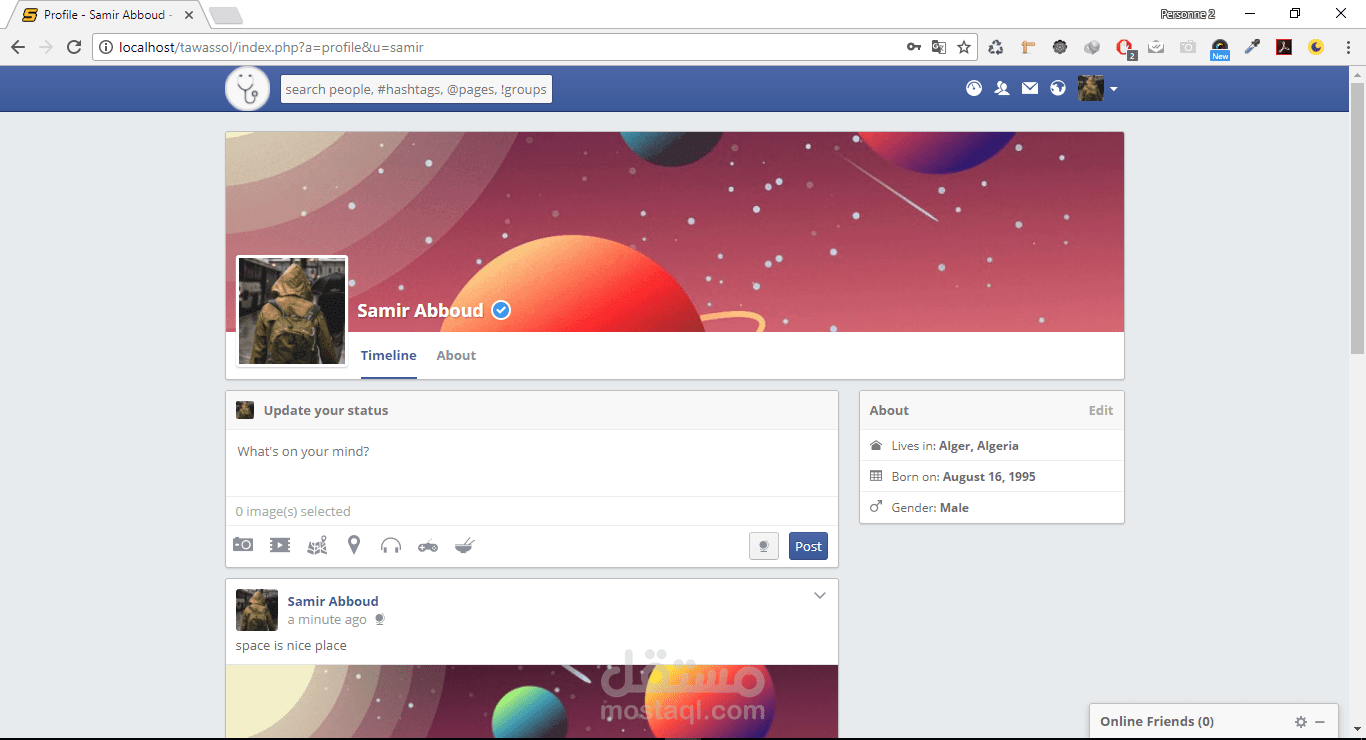Screen dimensions: 1366x740
Task: Click the extension icon labeled New
Action: (1220, 49)
